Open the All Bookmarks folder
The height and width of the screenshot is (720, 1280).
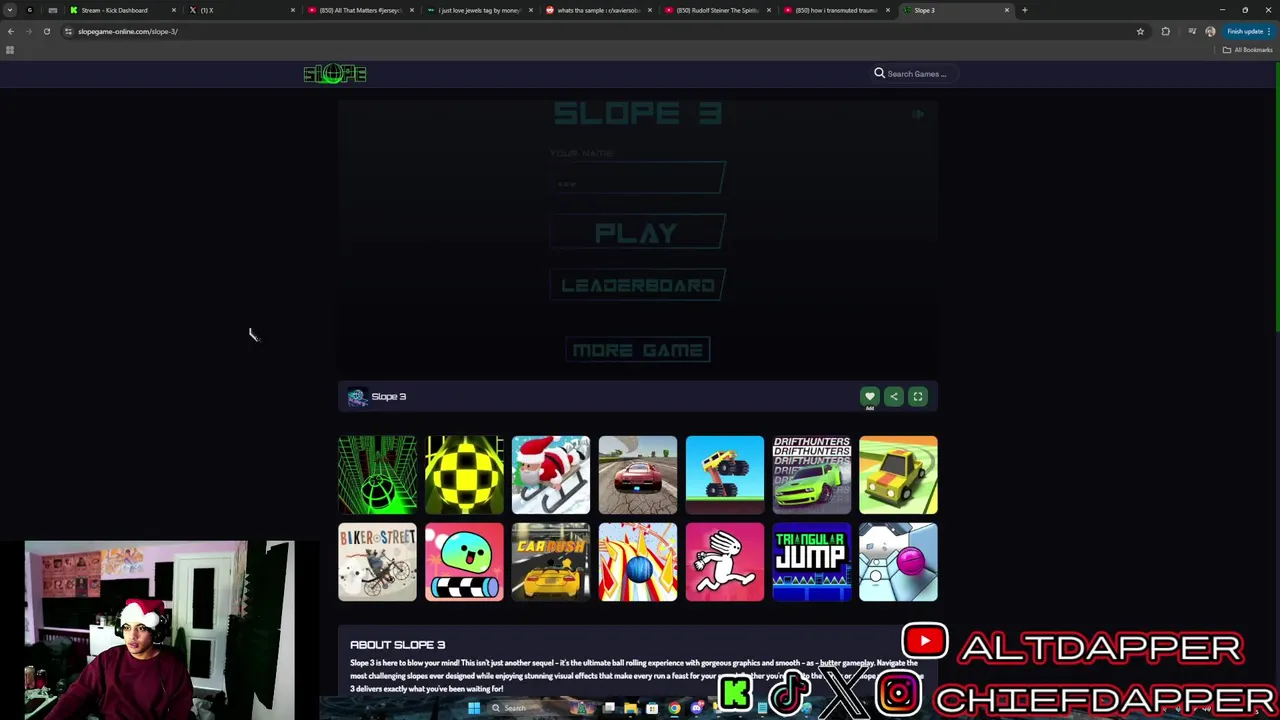click(1247, 50)
